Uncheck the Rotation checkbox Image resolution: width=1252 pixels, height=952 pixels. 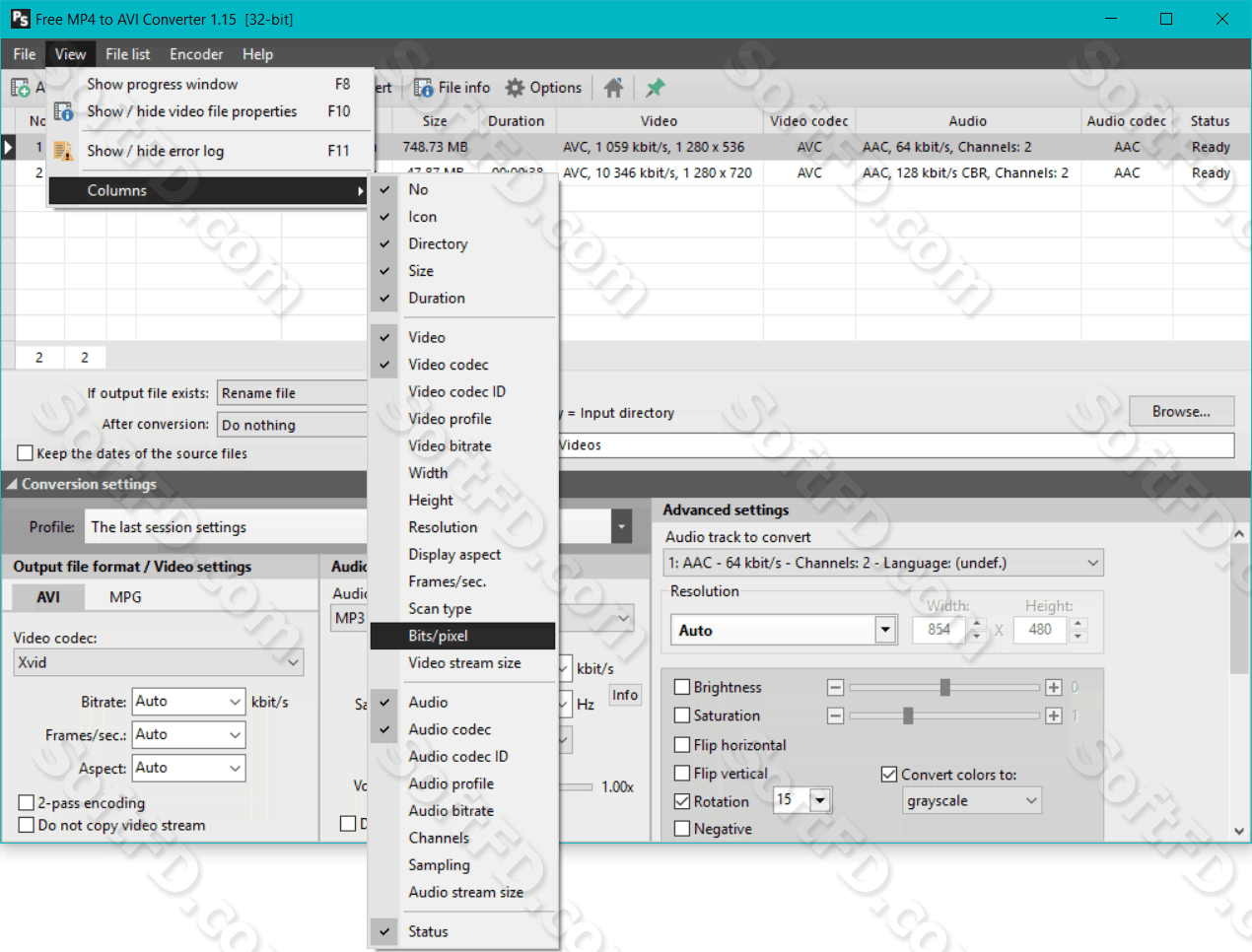click(x=682, y=802)
